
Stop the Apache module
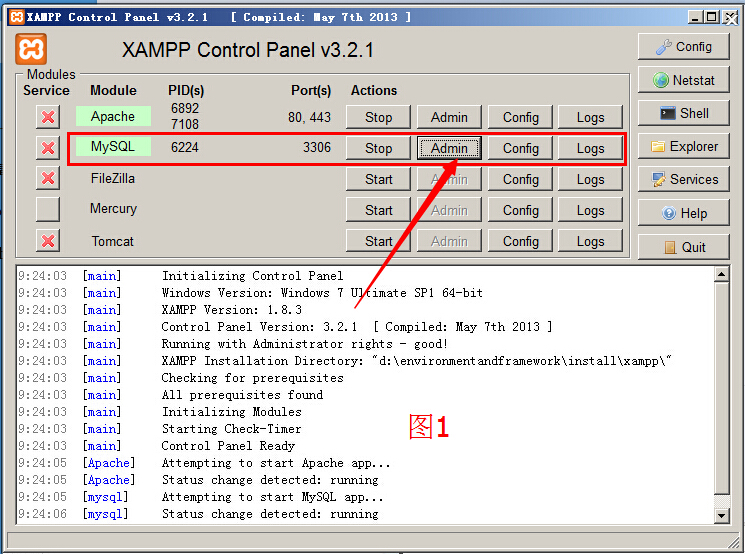[x=378, y=117]
